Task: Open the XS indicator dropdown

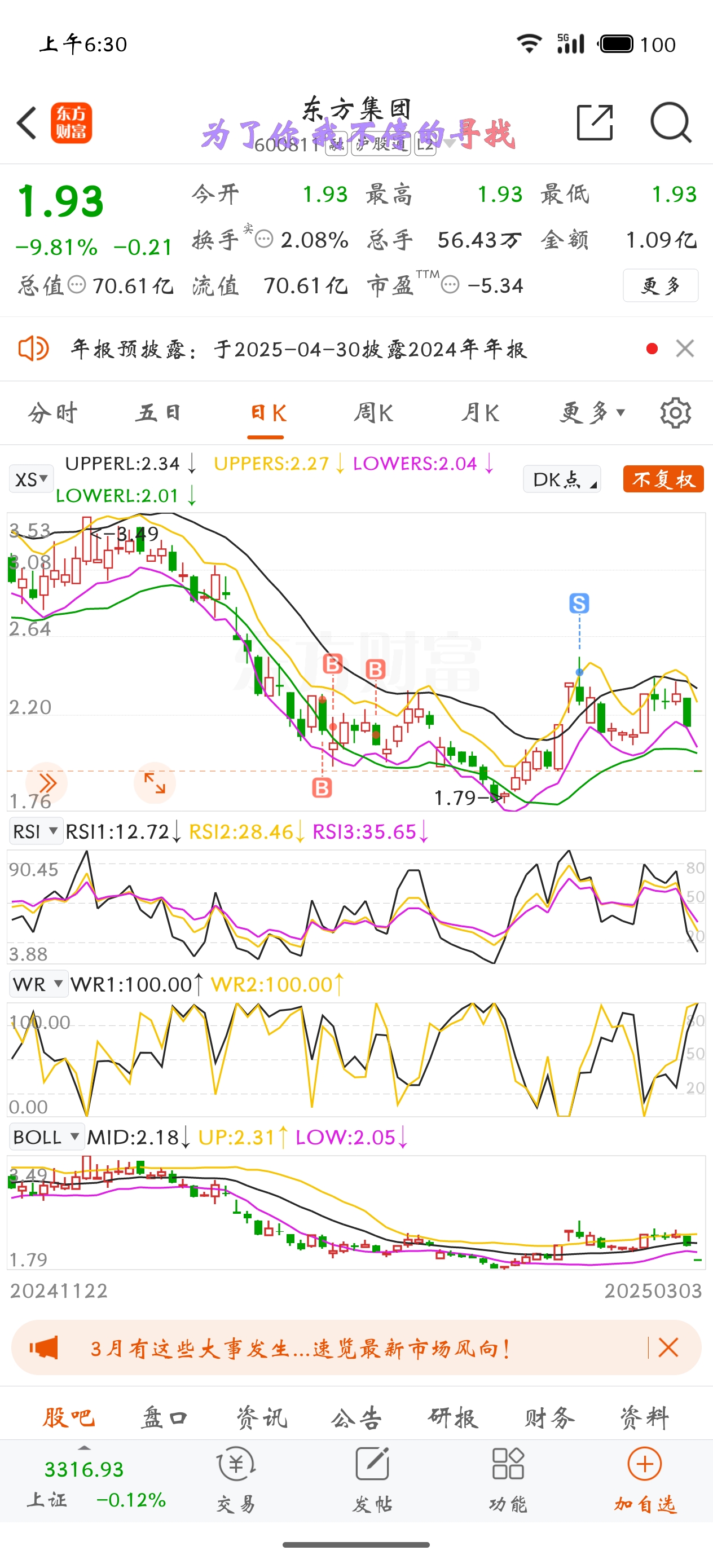Action: coord(31,479)
